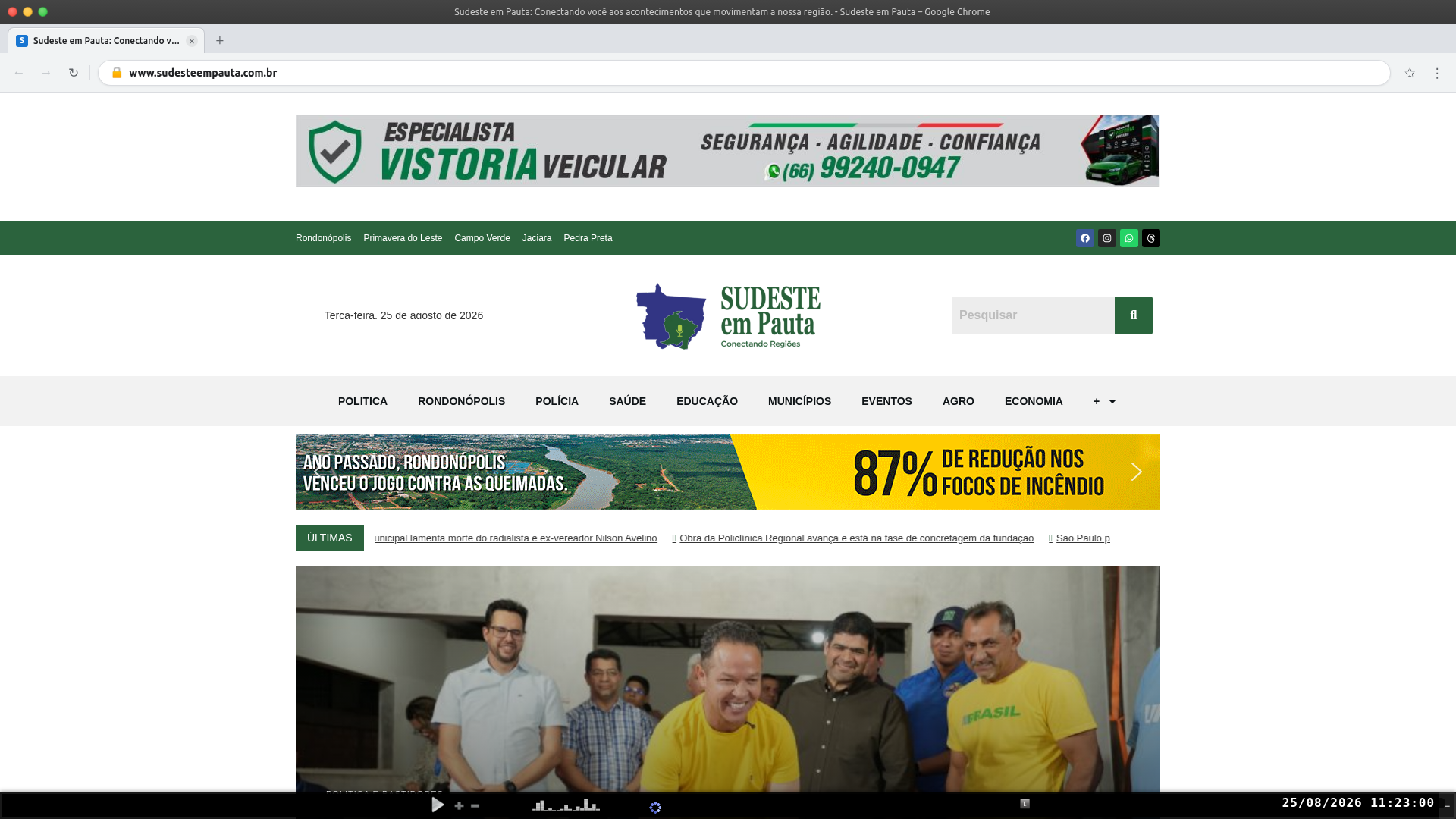Viewport: 1456px width, 819px height.
Task: Open the Jaciara link
Action: pyautogui.click(x=537, y=238)
